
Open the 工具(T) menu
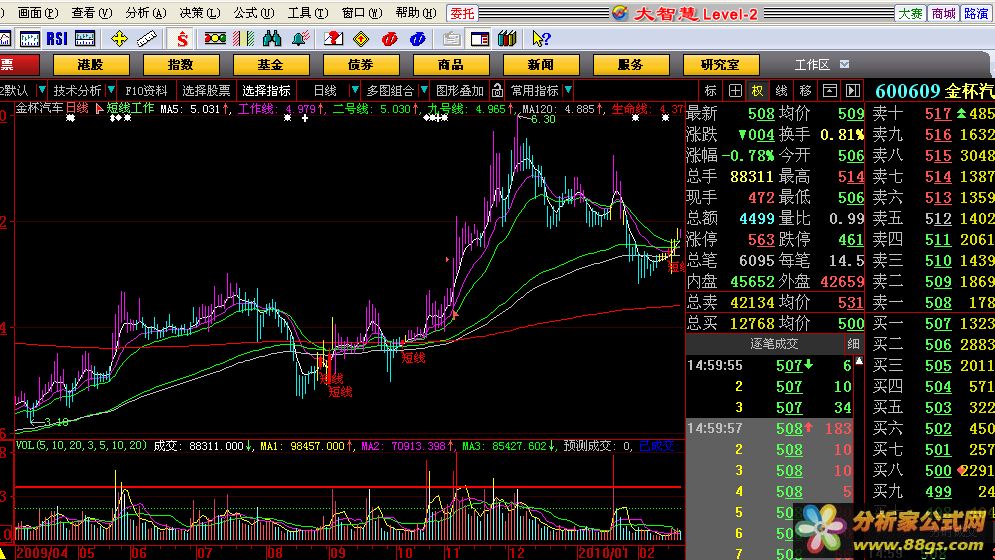coord(308,13)
